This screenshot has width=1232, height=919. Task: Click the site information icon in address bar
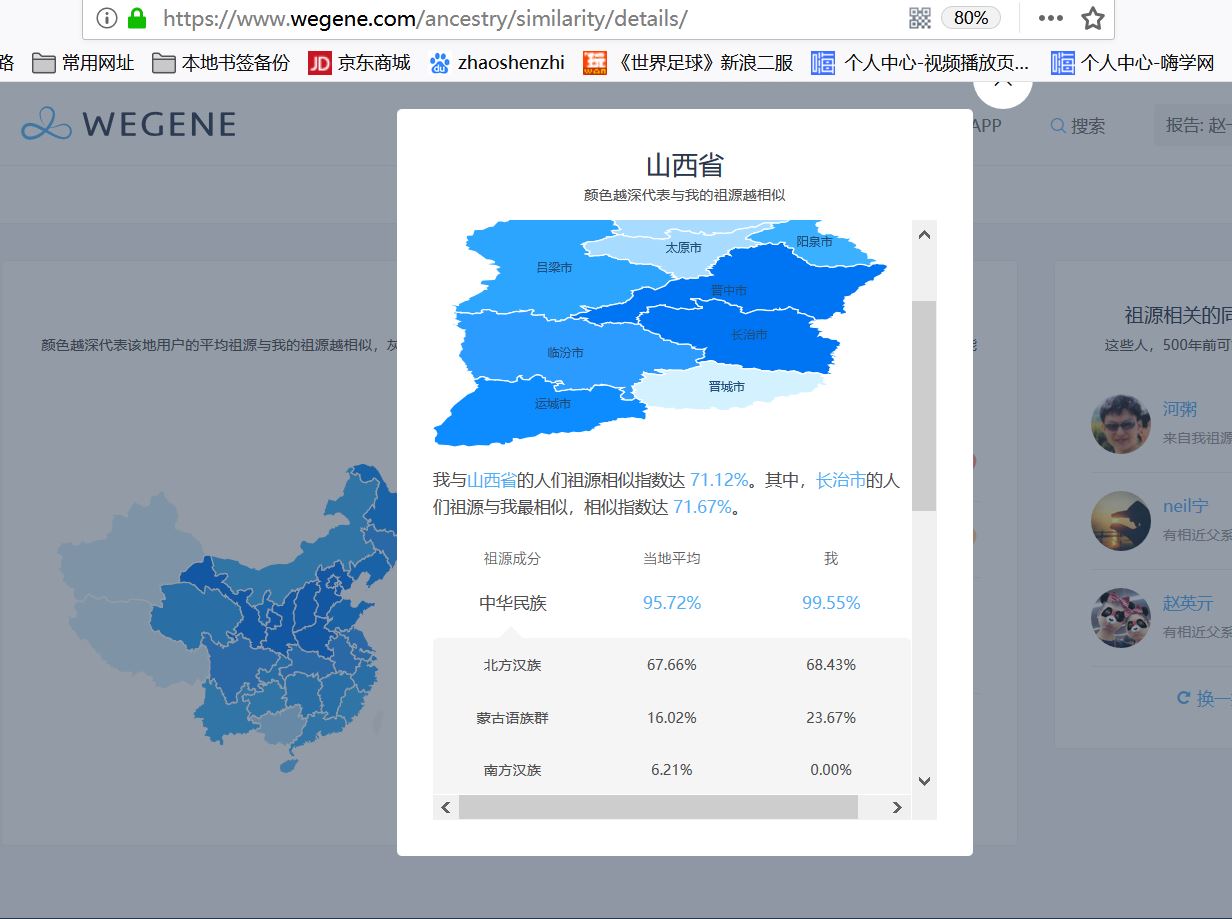click(107, 18)
